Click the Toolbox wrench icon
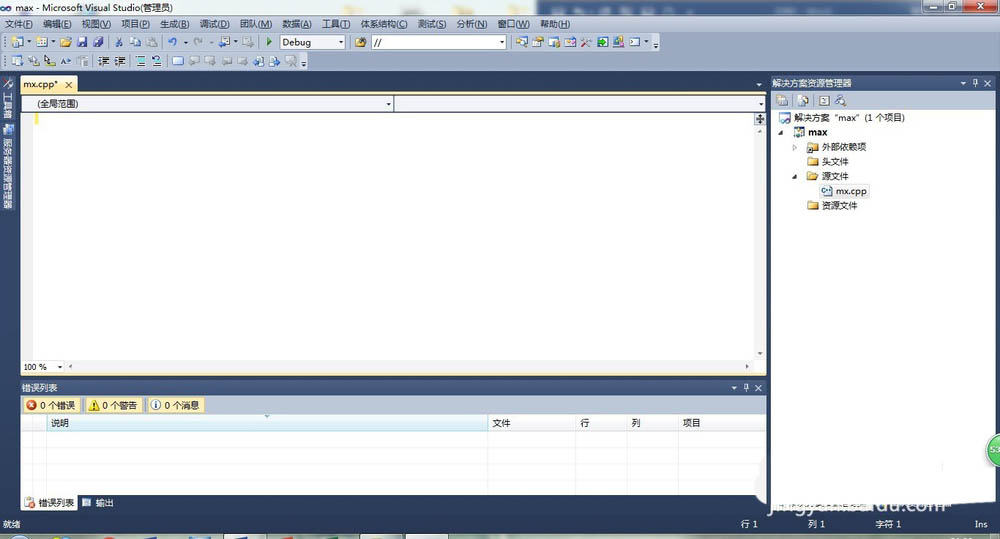 (586, 42)
